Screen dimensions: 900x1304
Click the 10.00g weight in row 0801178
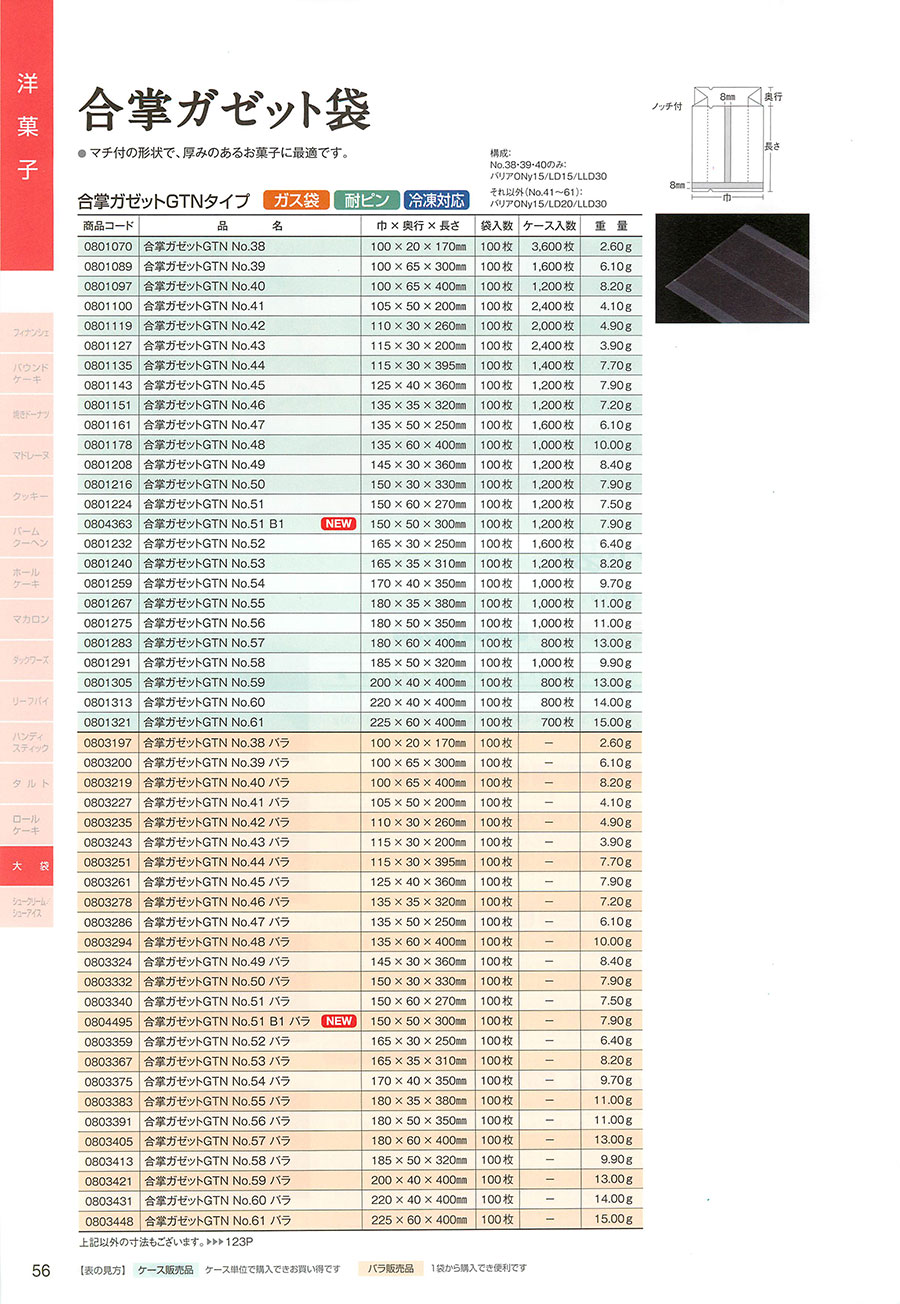click(x=614, y=445)
